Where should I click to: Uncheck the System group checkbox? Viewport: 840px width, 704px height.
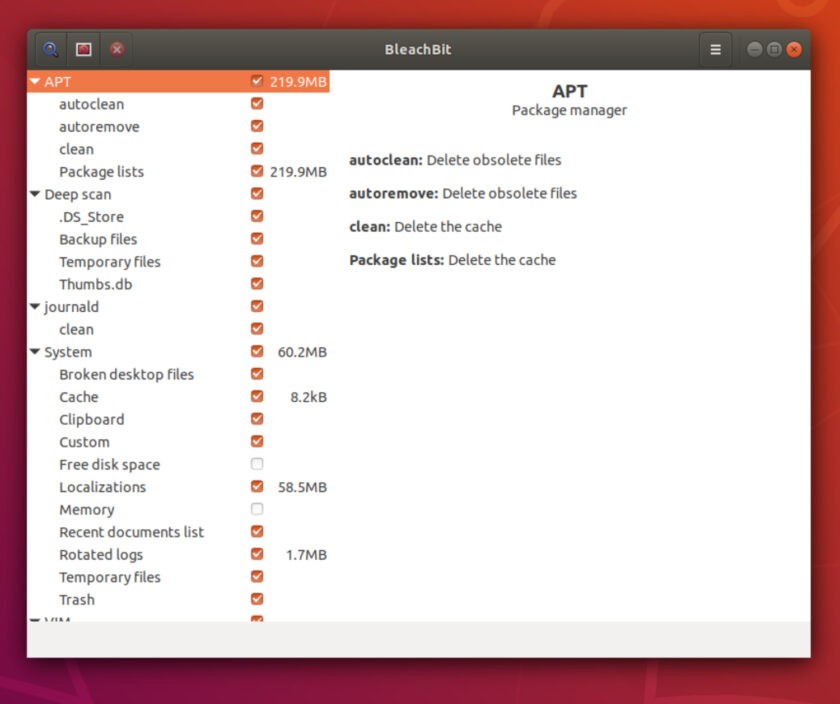(257, 351)
